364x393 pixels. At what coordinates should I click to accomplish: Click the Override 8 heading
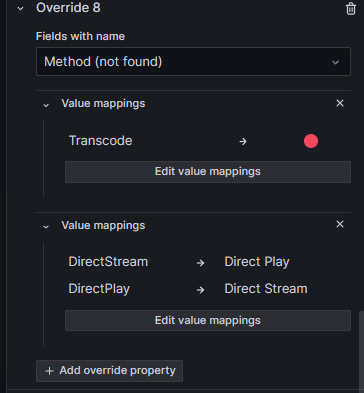[68, 8]
